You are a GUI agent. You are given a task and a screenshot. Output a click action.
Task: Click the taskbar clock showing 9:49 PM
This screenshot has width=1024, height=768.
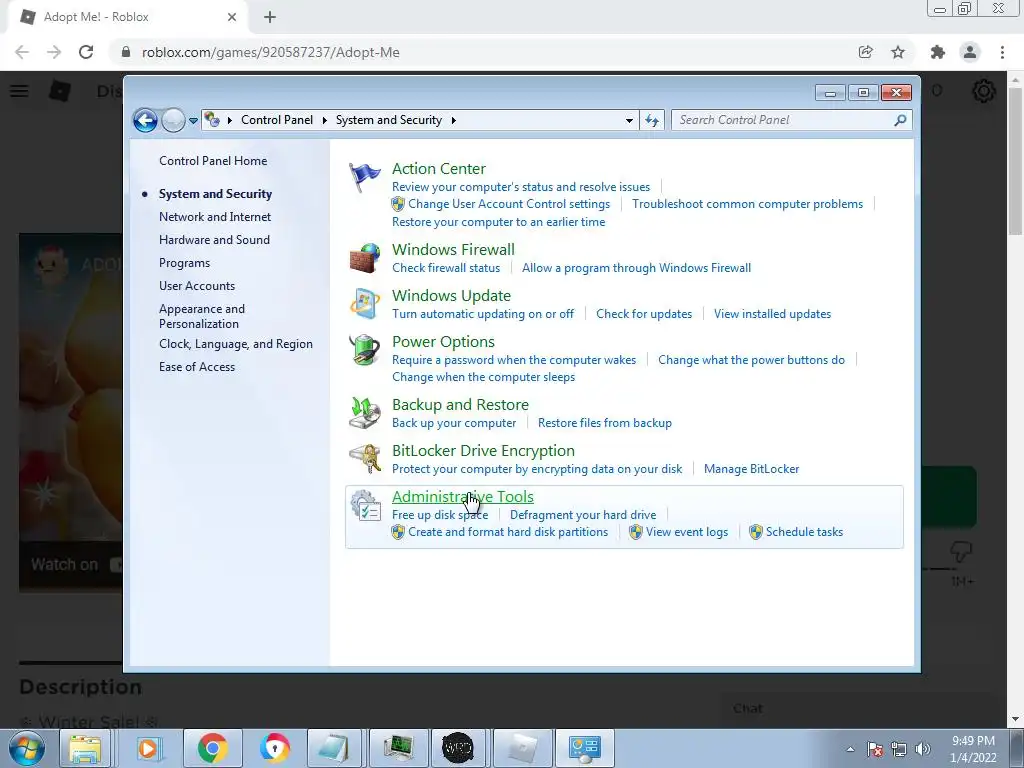pos(973,749)
